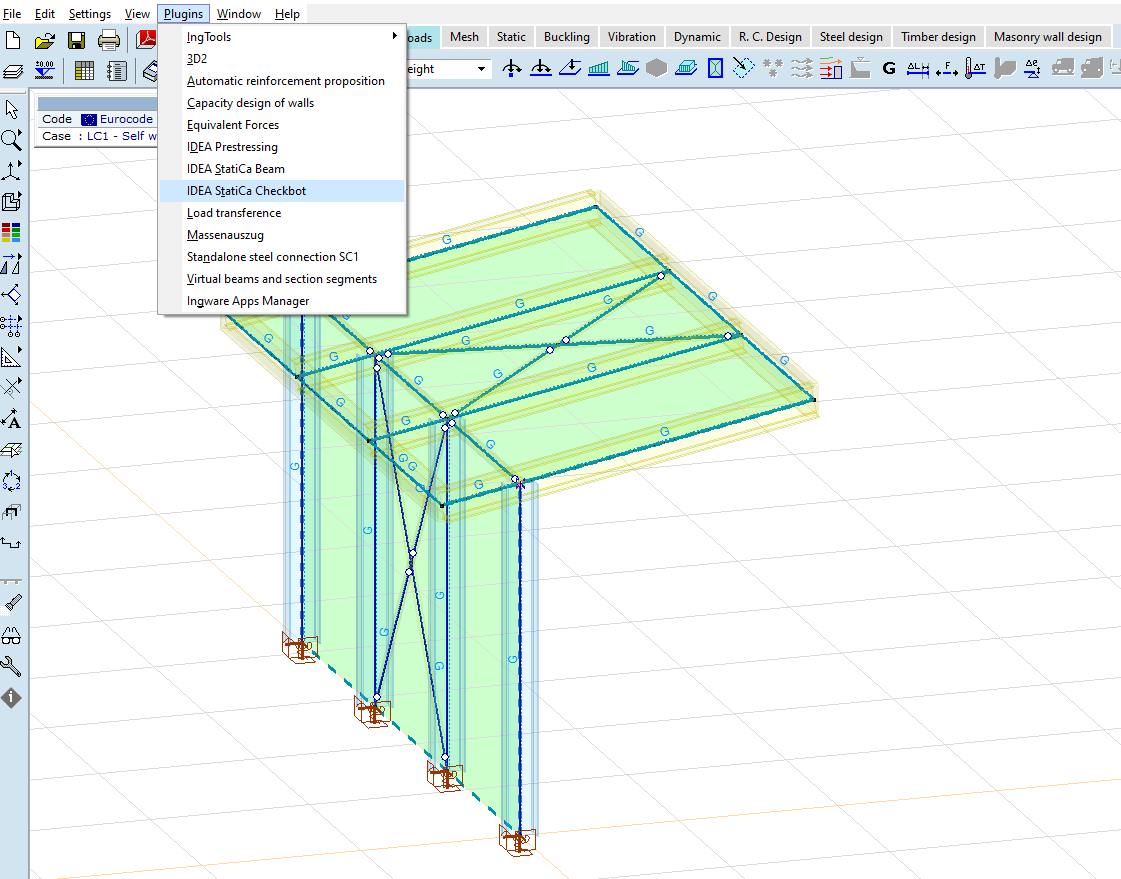Select Capacity design of walls plugin
Image resolution: width=1121 pixels, height=879 pixels.
(x=251, y=102)
